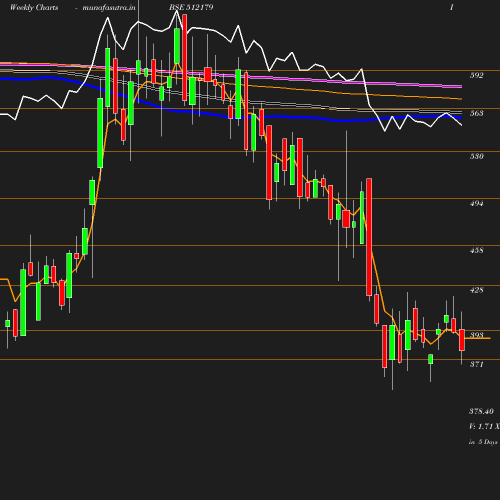Click the 371 price axis label
This screenshot has height=500, width=500.
click(477, 364)
